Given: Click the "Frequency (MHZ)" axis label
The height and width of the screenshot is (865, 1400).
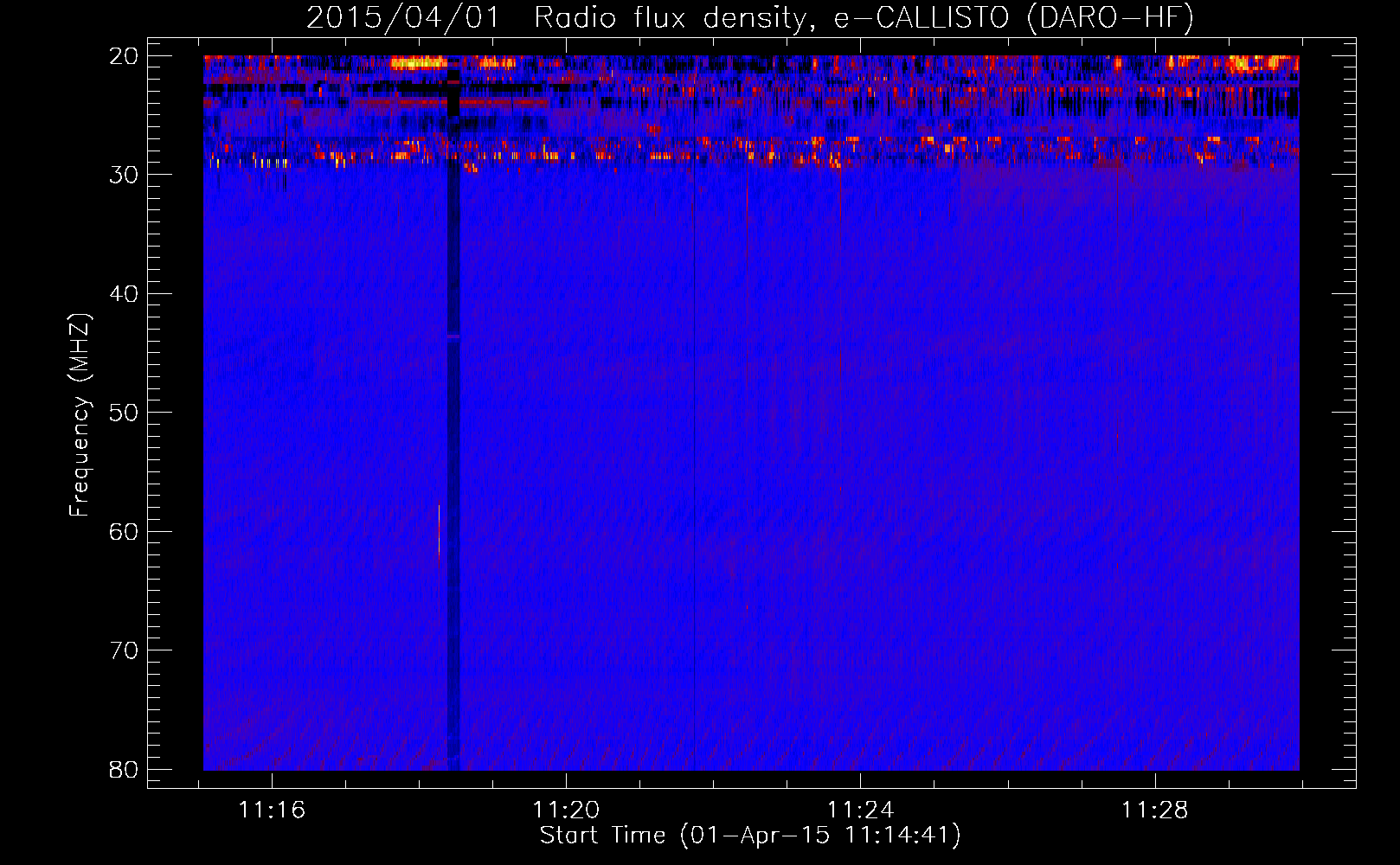Looking at the screenshot, I should [80, 415].
